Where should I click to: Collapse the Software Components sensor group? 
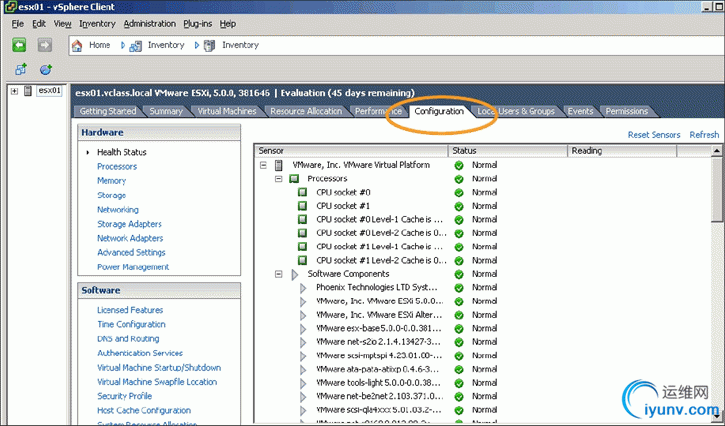tap(278, 274)
